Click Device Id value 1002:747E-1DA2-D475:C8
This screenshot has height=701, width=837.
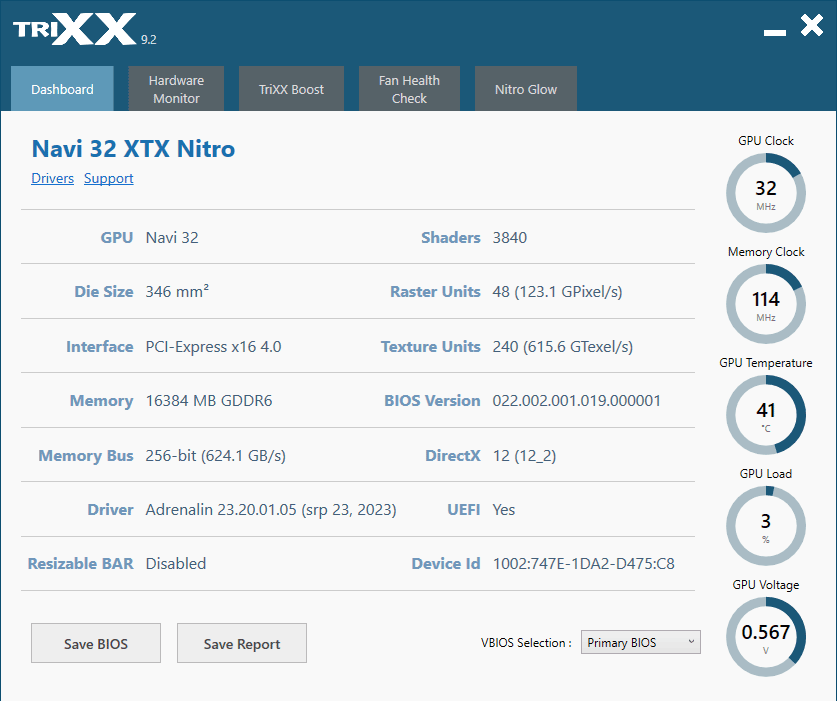pos(583,564)
